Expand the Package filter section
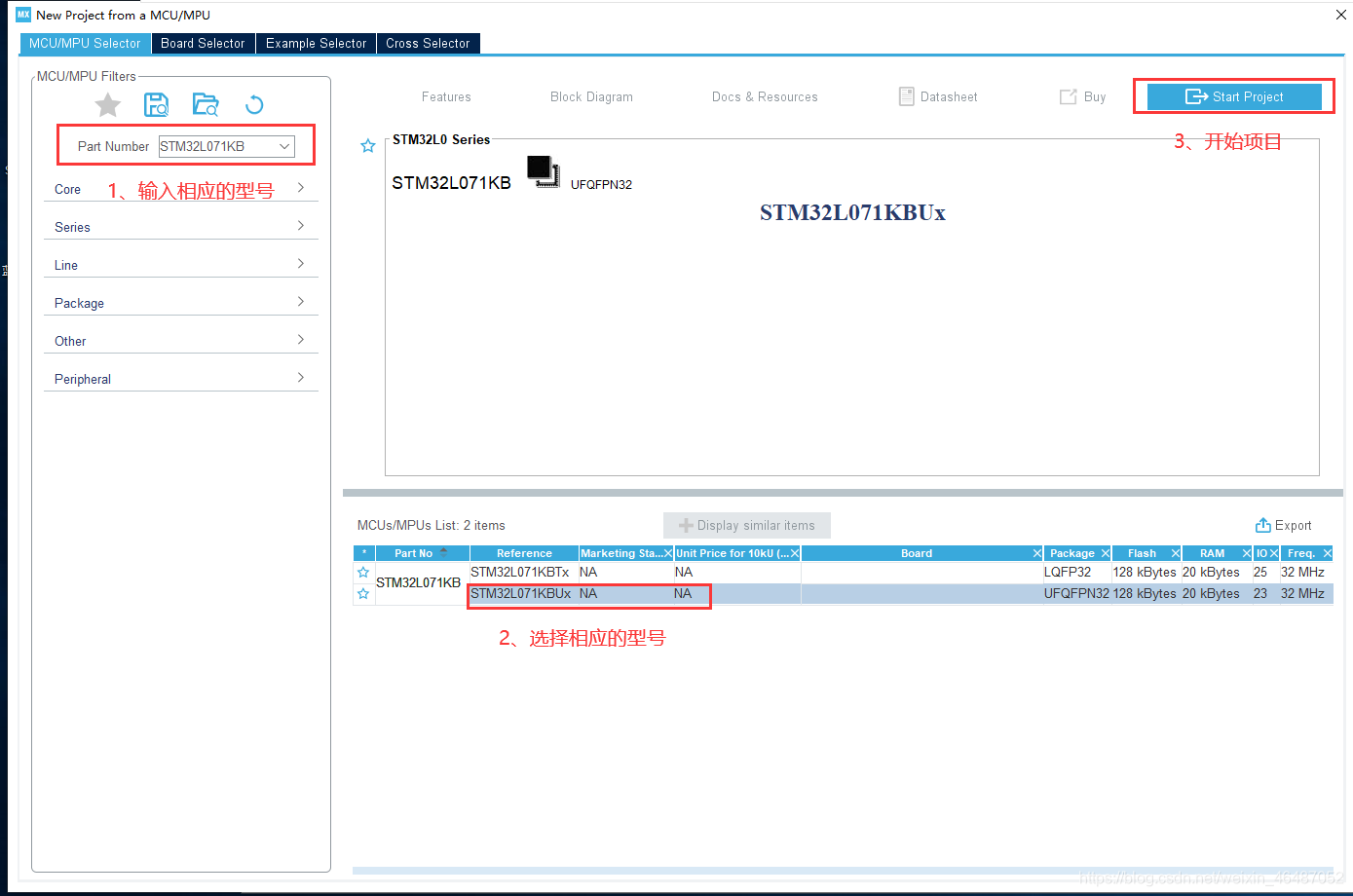The width and height of the screenshot is (1353, 896). [181, 303]
